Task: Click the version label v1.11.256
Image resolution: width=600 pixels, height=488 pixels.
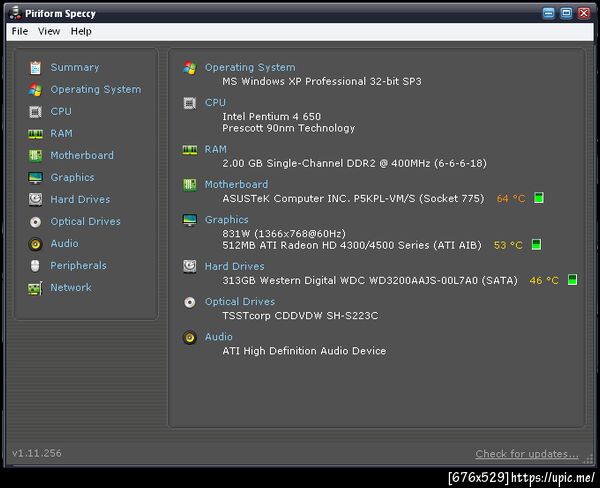Action: [x=37, y=453]
